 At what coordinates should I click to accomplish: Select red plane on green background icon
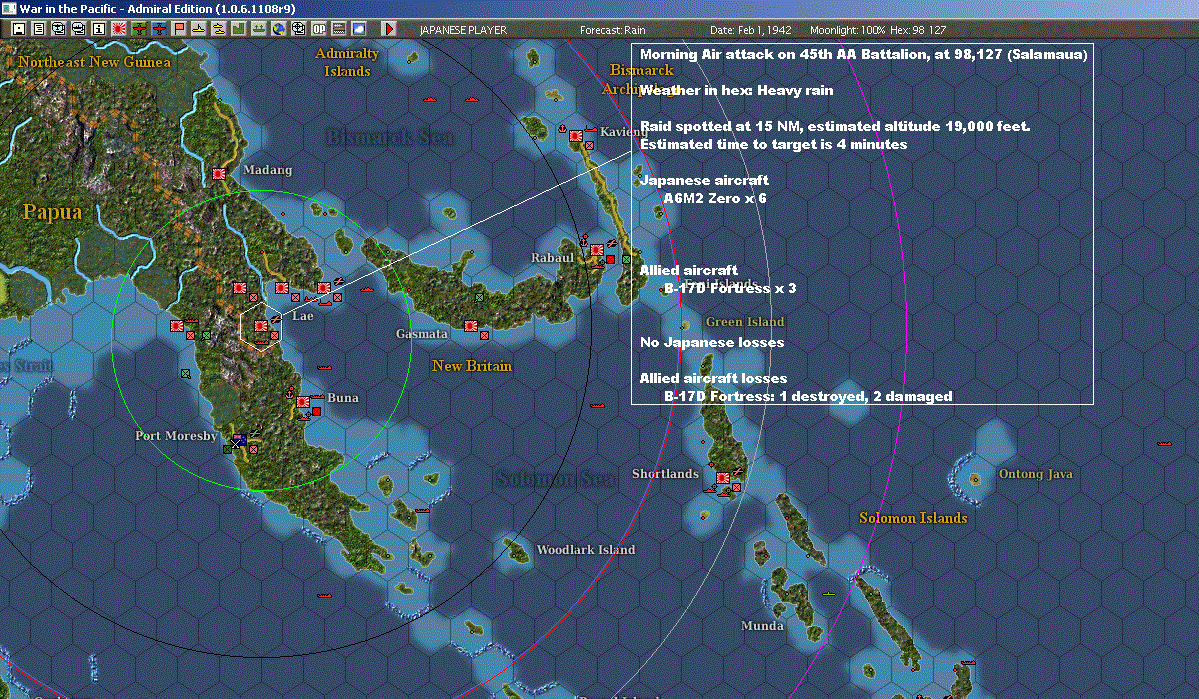tap(139, 29)
